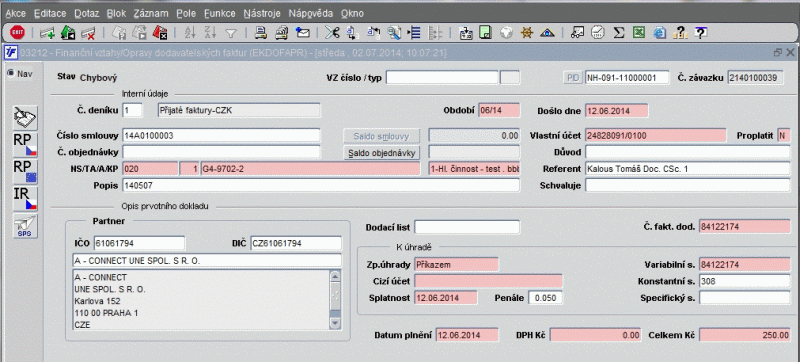This screenshot has width=800, height=362.
Task: Click the insert new record icon
Action: 47,33
